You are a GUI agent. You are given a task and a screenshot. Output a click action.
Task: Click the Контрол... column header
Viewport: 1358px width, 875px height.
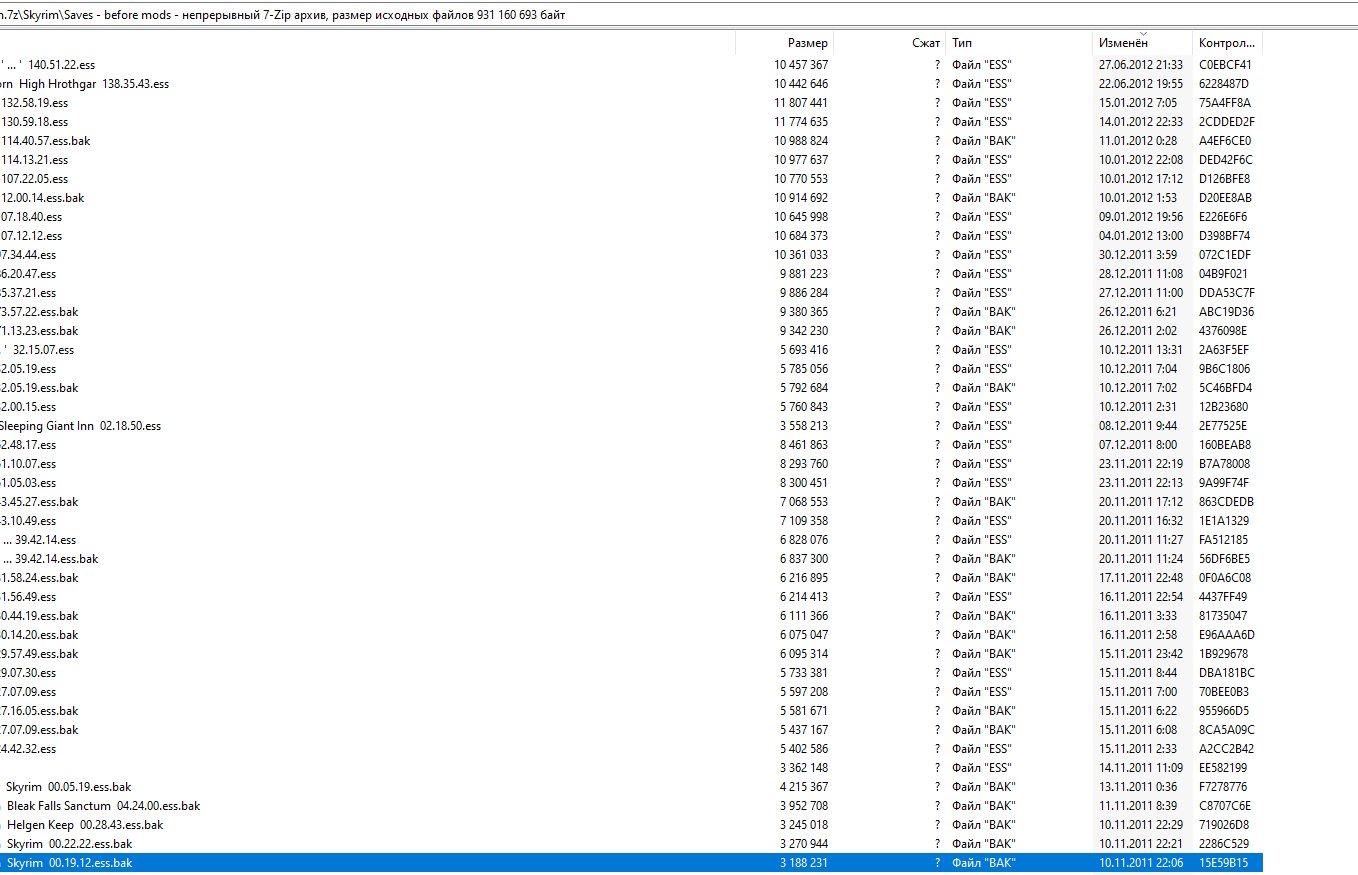click(x=1227, y=43)
